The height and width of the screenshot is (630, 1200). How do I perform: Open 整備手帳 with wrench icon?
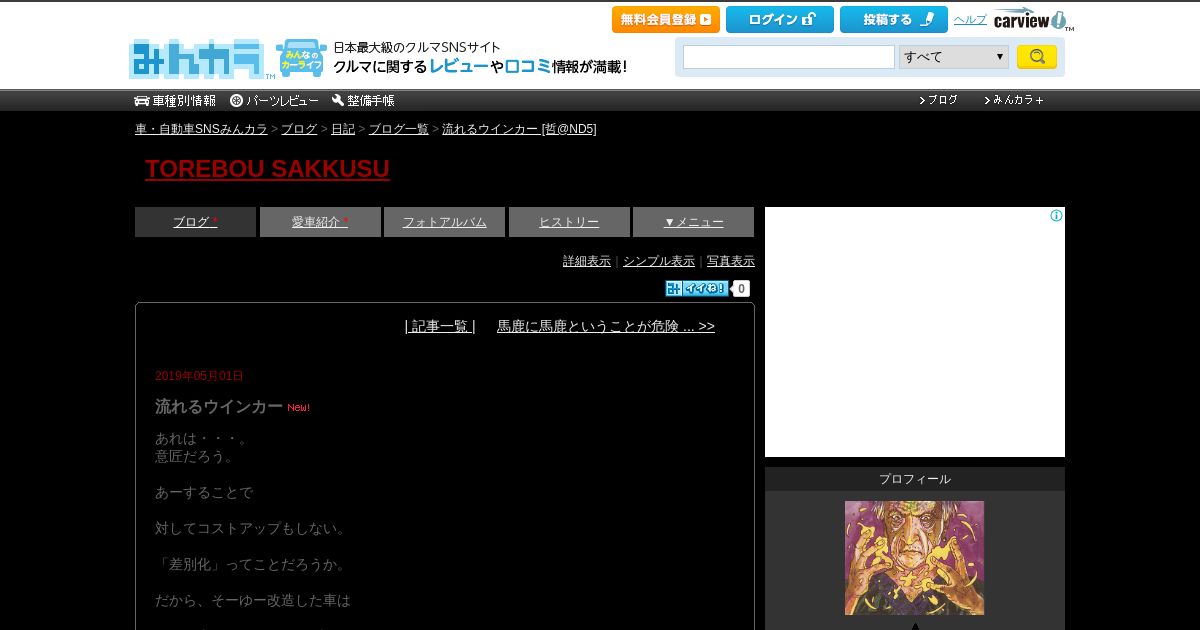(x=363, y=100)
